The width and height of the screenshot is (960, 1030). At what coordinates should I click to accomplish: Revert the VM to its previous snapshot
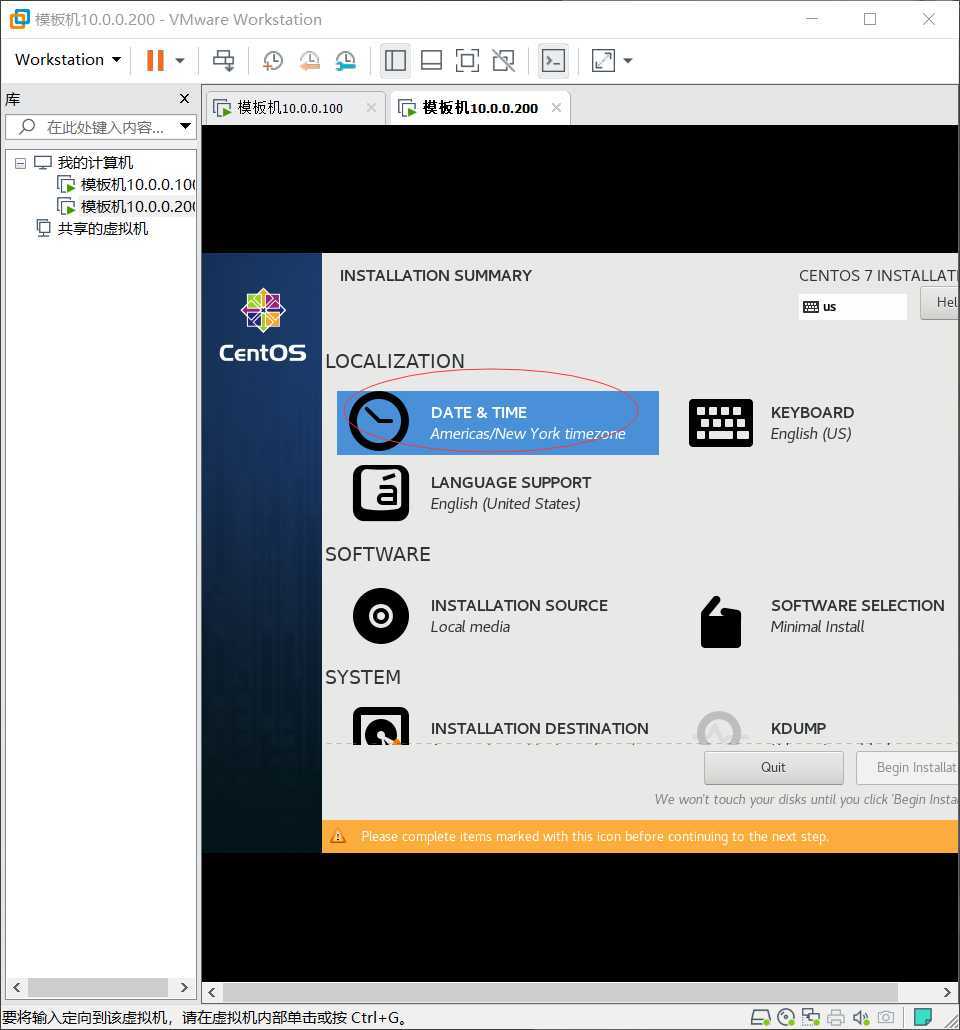point(309,60)
